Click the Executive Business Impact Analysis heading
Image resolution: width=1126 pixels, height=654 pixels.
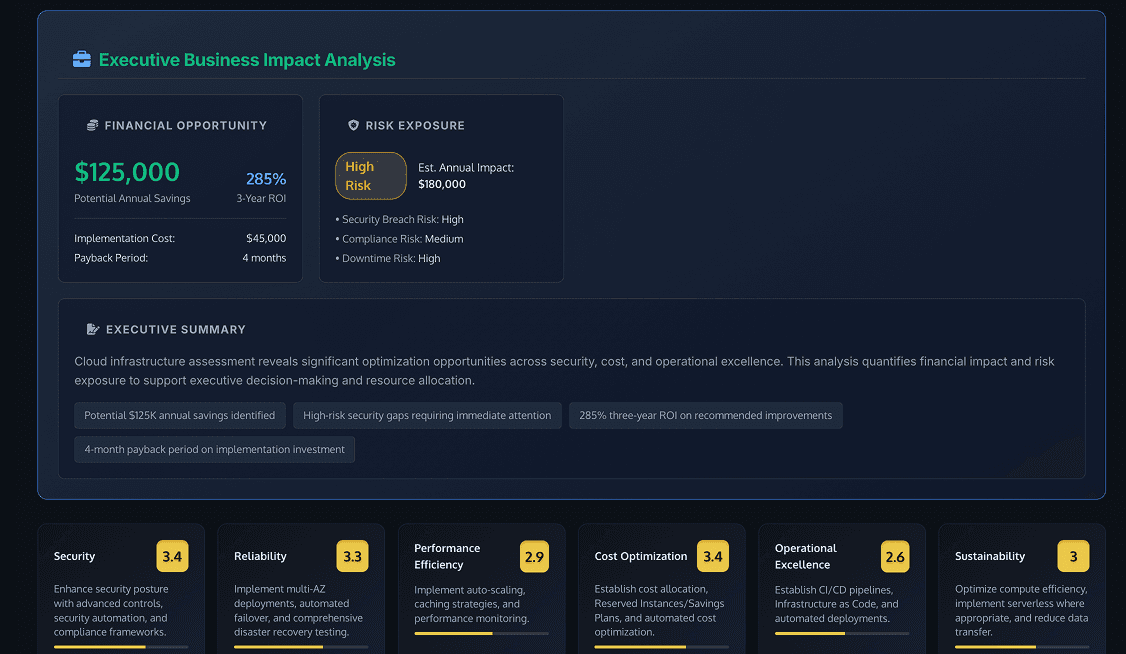247,60
